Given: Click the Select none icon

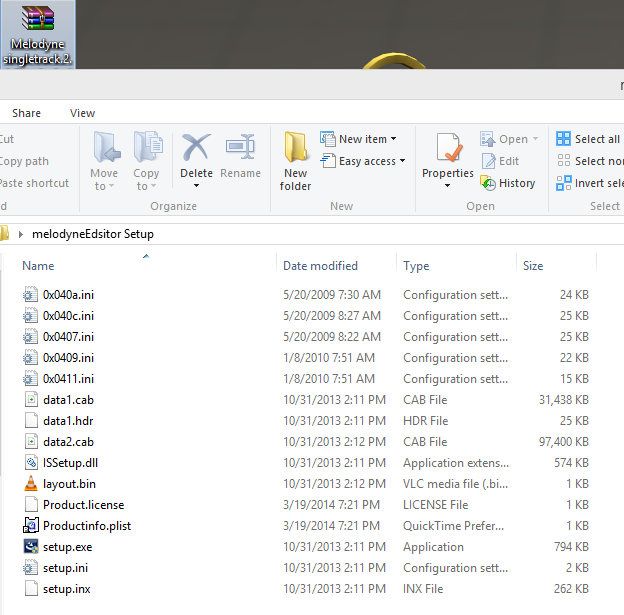Looking at the screenshot, I should point(564,160).
